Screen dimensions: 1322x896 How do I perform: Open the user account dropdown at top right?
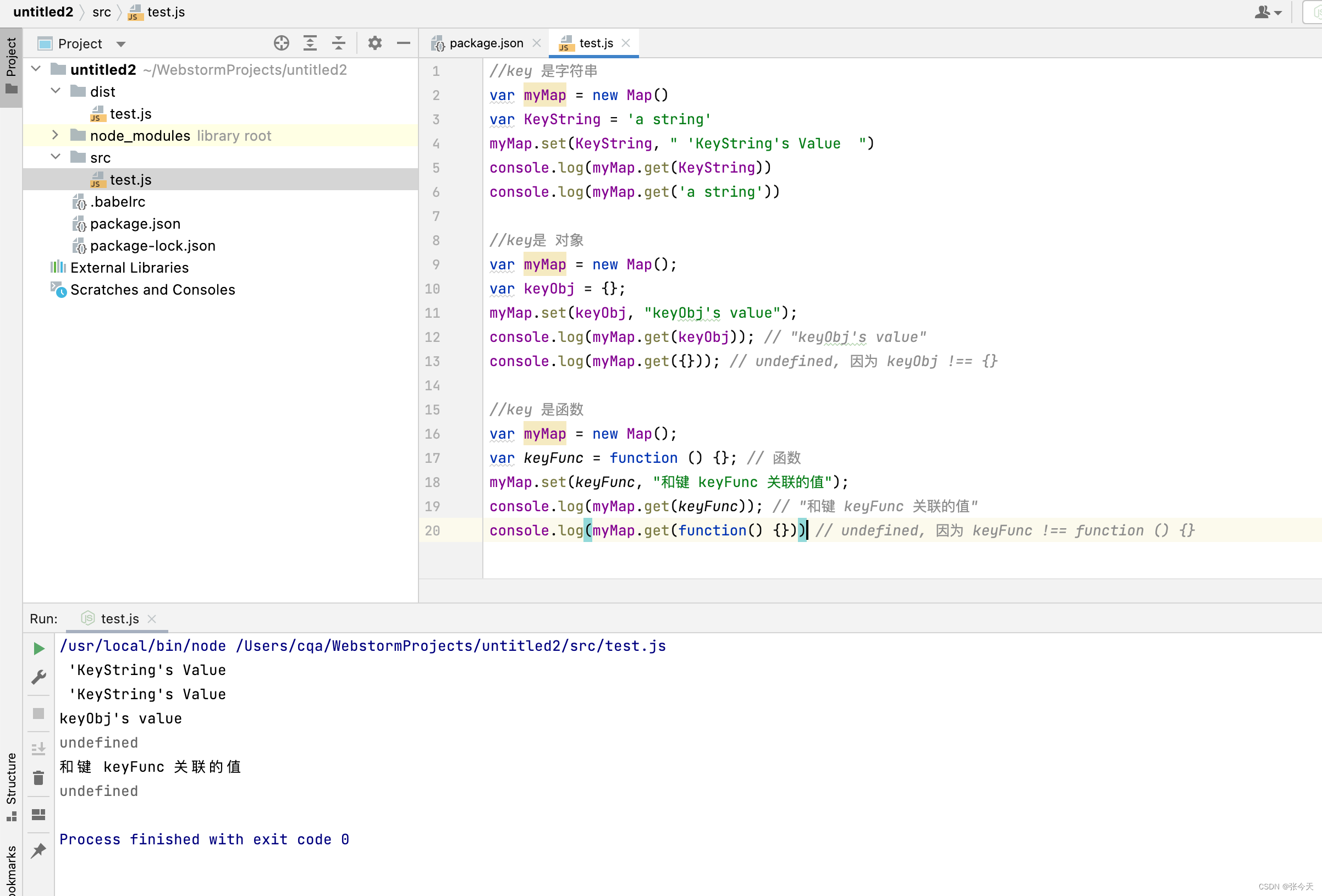(1268, 12)
